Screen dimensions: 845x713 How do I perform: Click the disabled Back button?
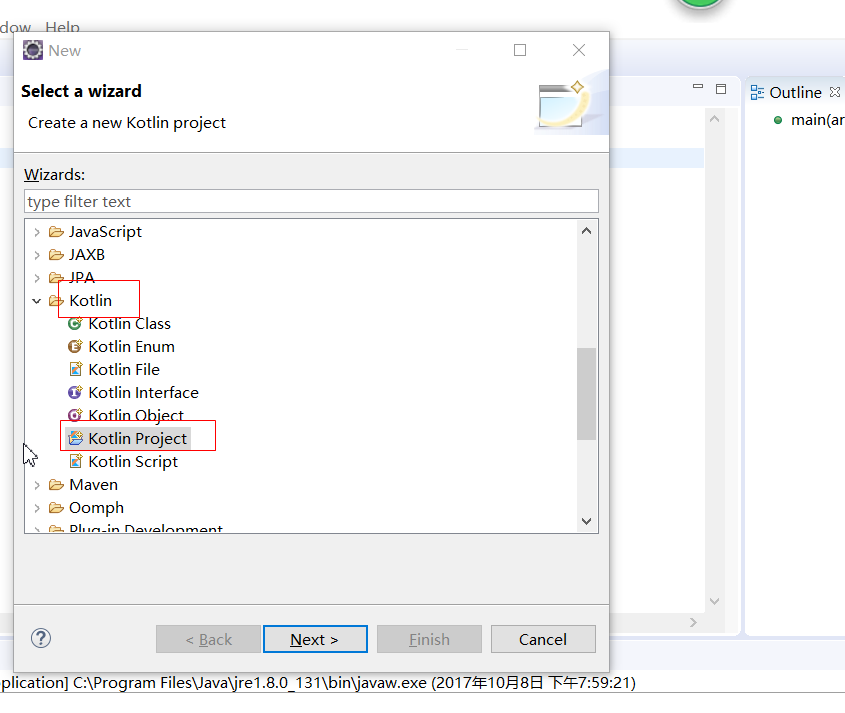click(x=209, y=639)
